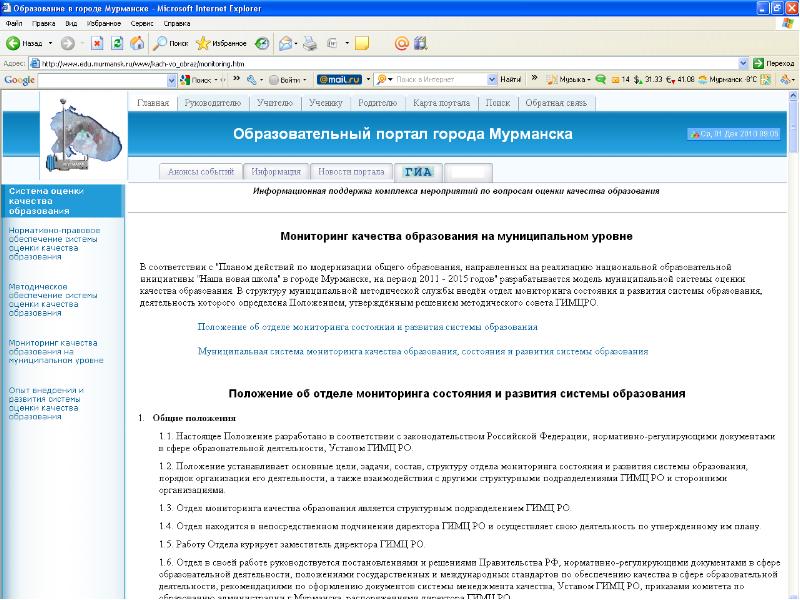Go to Home page via house icon
Screen dimensions: 800x600
136,43
